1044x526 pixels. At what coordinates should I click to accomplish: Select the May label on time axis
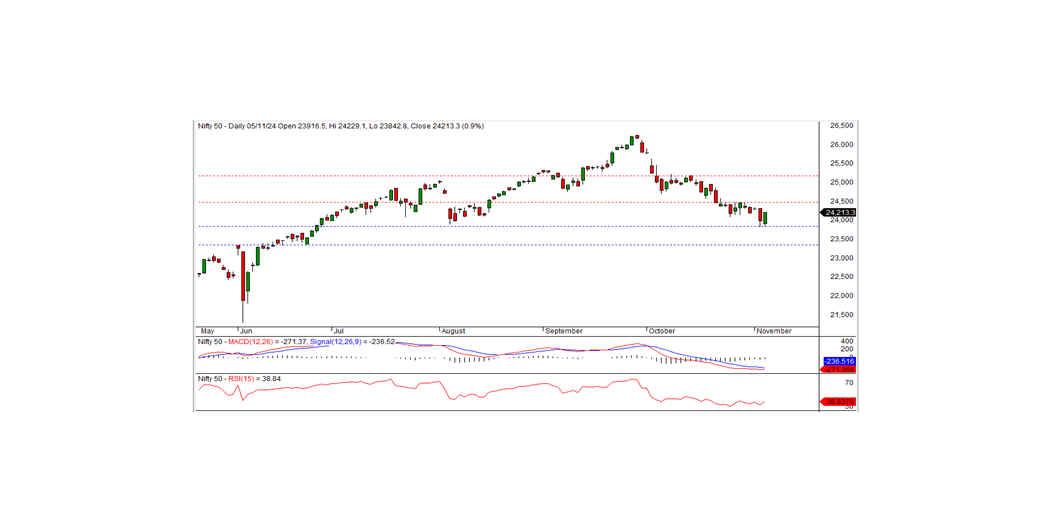[x=208, y=331]
